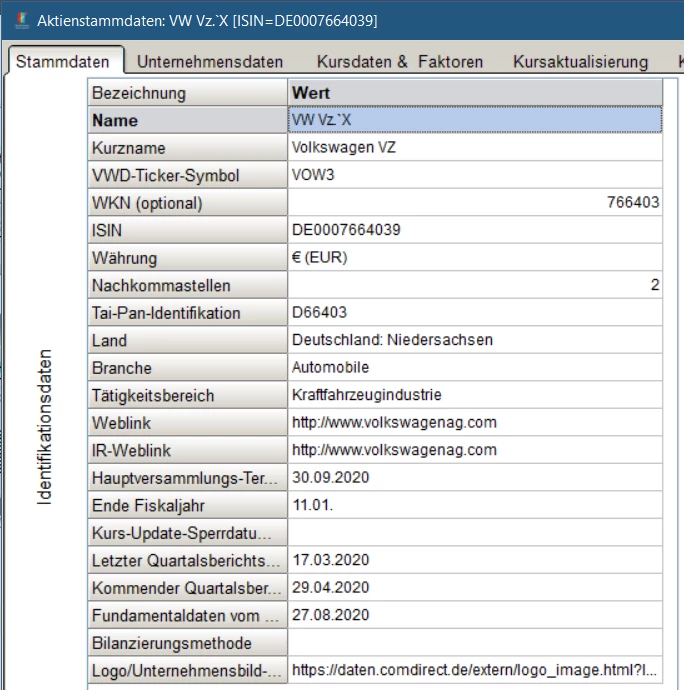Click the Logo/Unternehmensbild row label

coord(188,670)
